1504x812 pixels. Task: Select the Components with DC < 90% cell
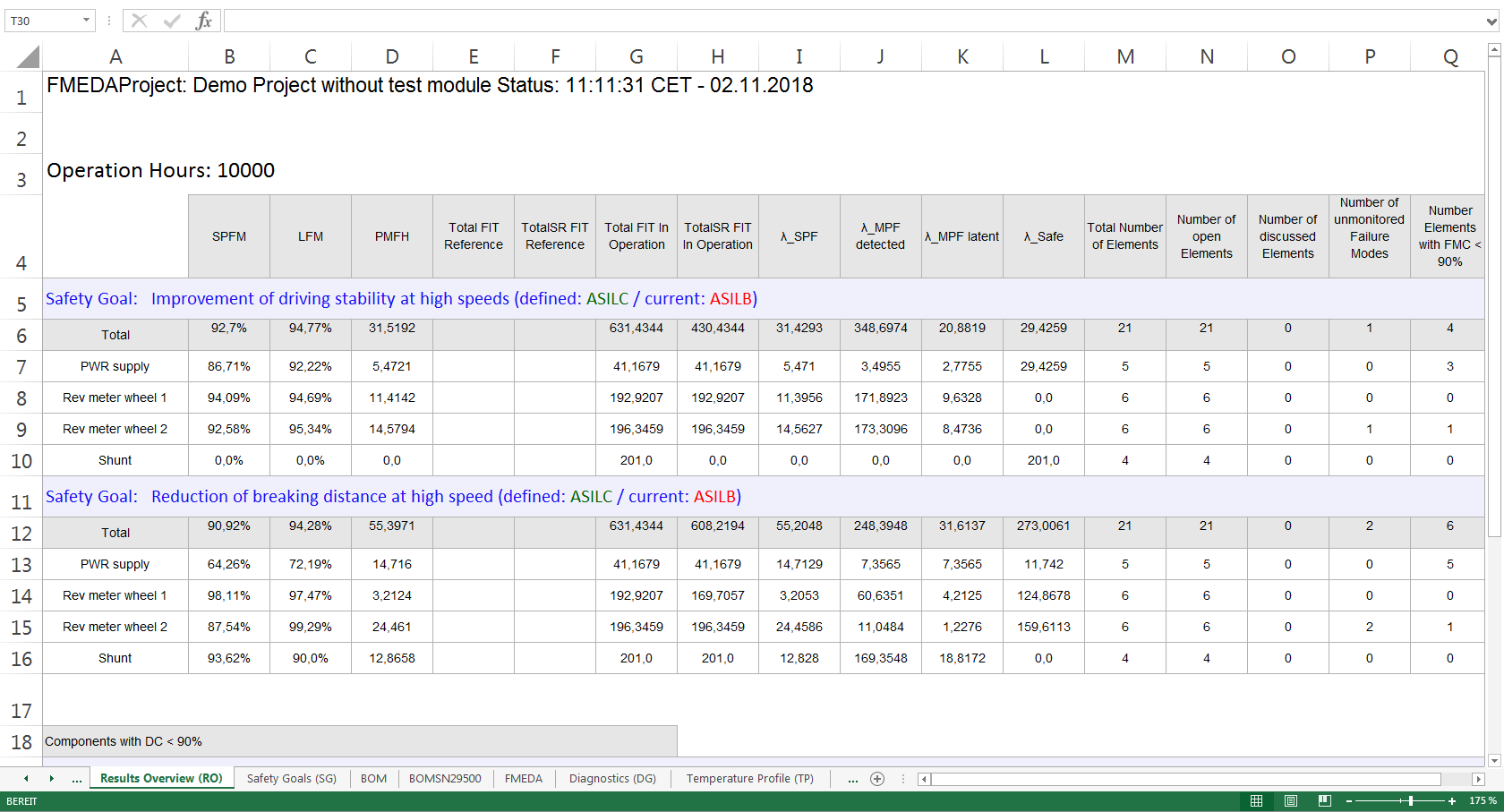360,741
